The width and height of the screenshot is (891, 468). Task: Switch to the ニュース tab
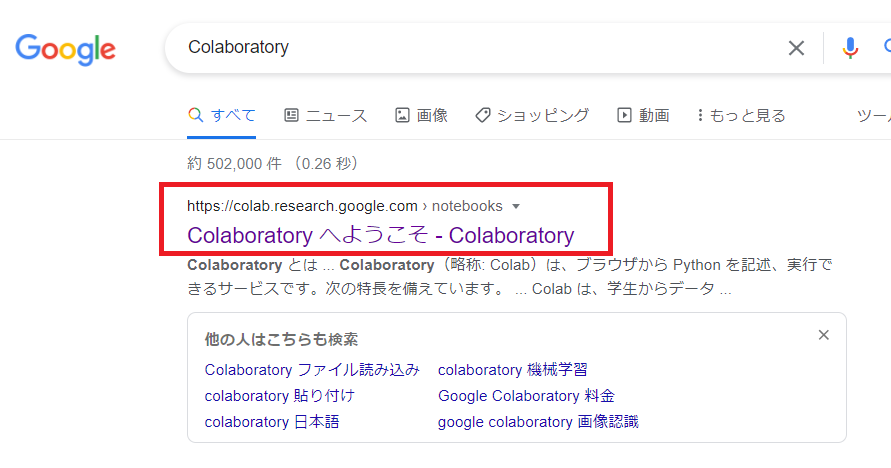326,116
